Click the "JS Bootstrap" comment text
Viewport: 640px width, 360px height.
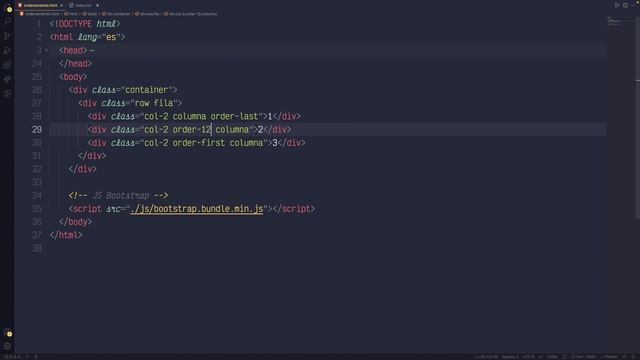(x=120, y=196)
